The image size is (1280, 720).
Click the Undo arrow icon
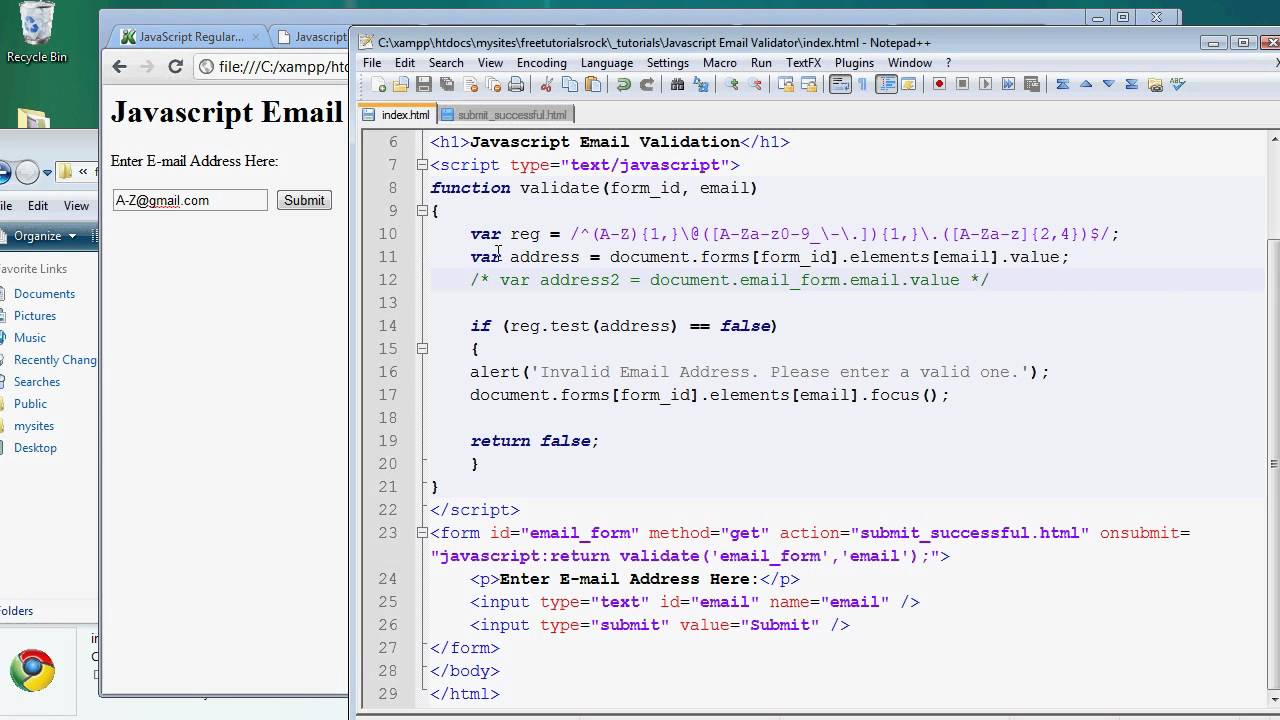[623, 85]
